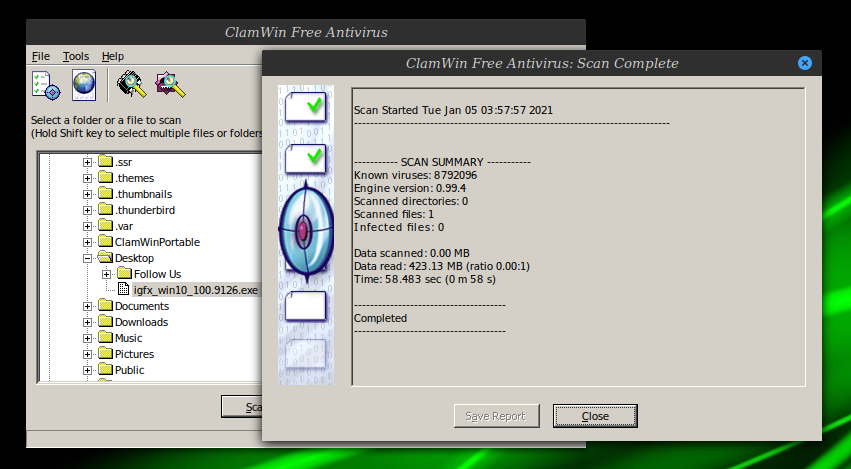Expand the Music folder node
Viewport: 851px width, 469px height.
click(x=87, y=338)
